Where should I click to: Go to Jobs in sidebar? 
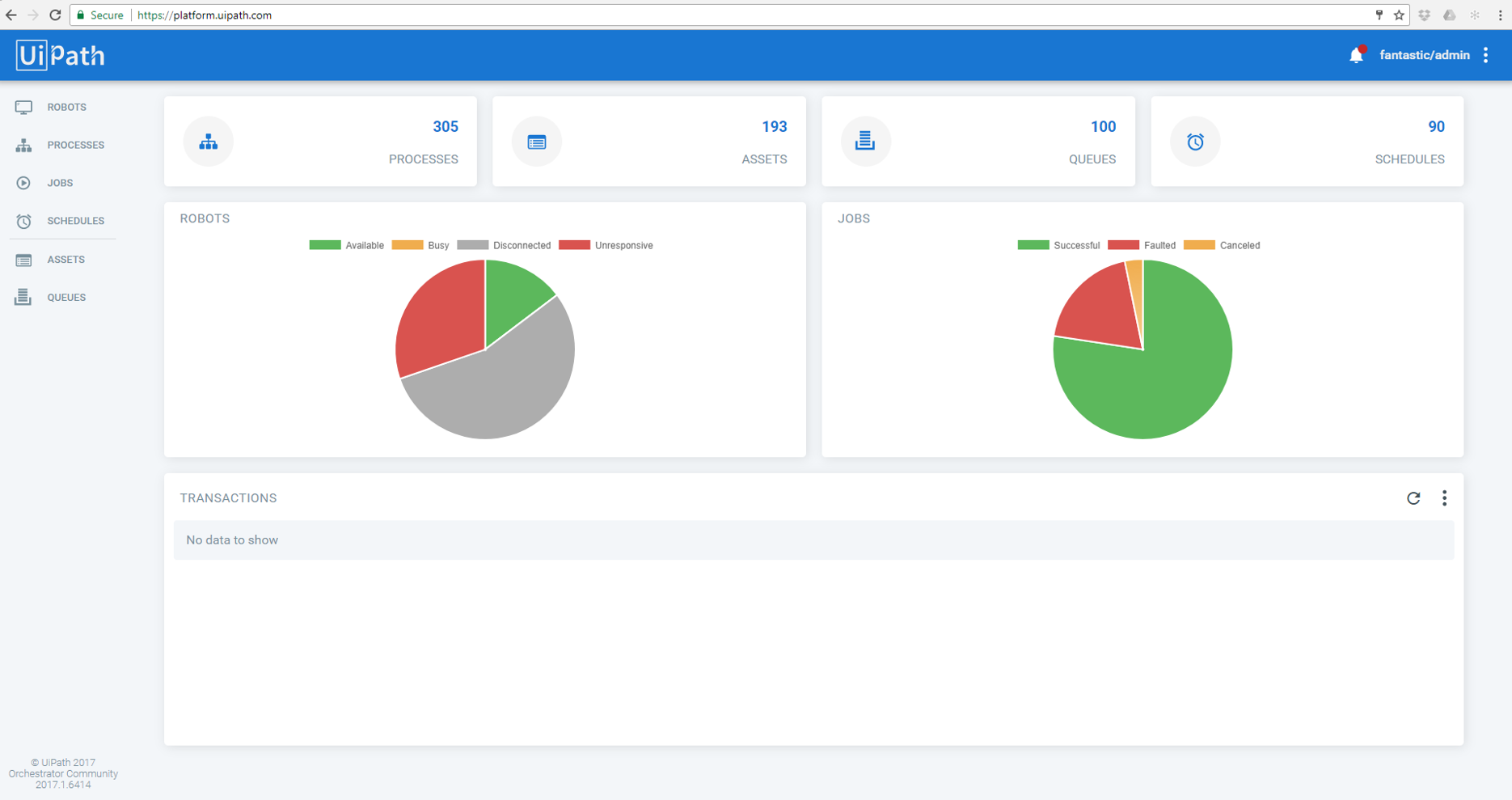60,183
